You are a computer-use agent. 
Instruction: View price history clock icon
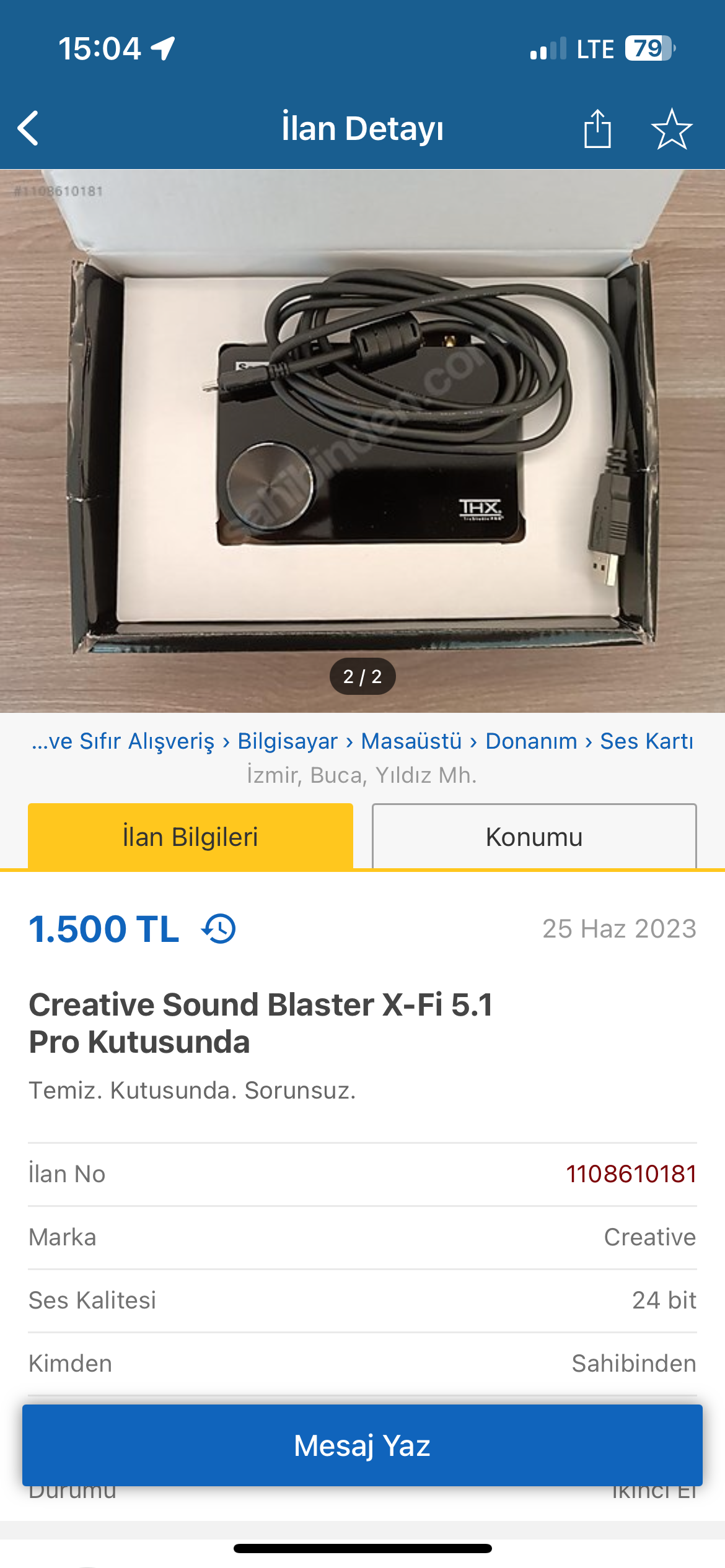(219, 929)
